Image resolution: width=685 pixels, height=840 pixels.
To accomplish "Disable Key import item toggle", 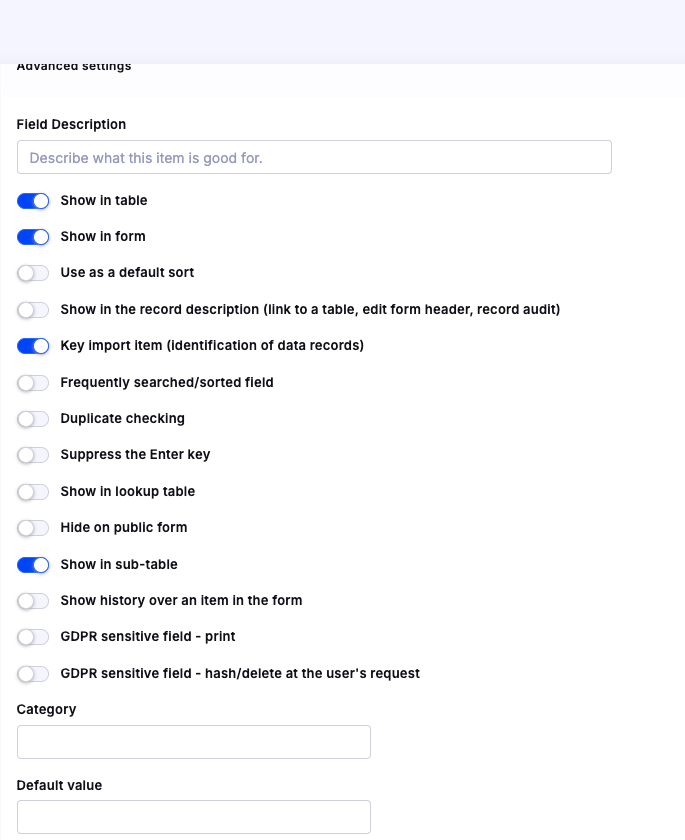I will point(33,346).
